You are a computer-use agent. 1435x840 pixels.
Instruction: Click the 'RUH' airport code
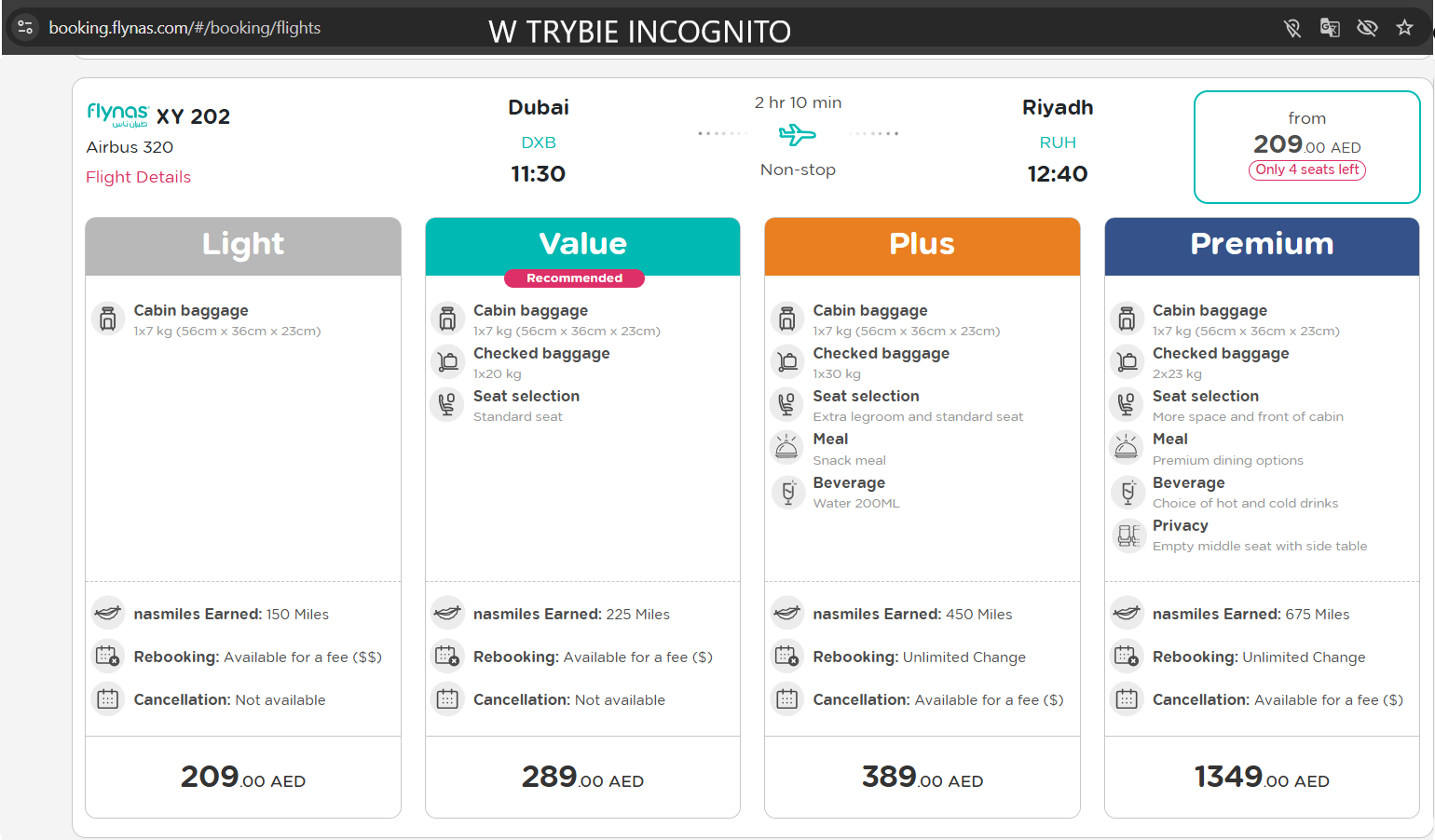coord(1058,142)
